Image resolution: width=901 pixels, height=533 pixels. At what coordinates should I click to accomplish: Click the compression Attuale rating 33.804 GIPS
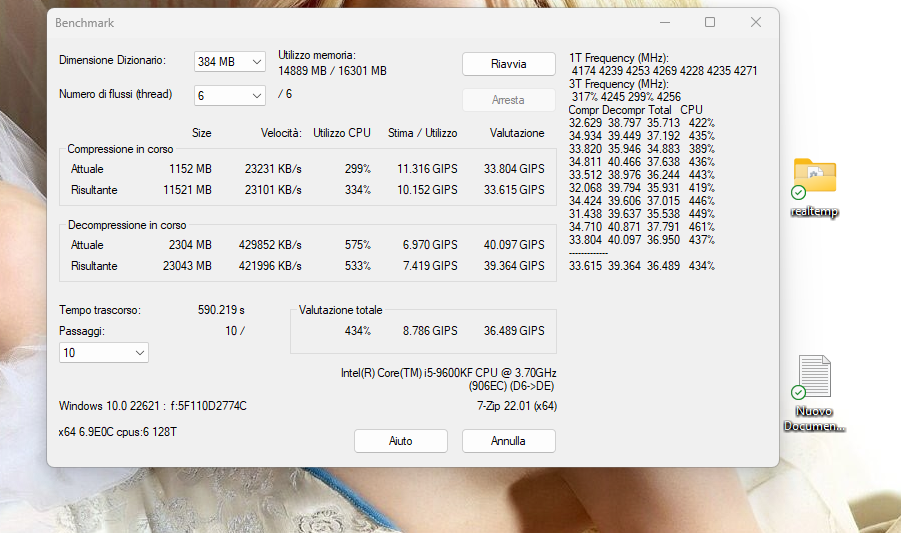(x=514, y=169)
